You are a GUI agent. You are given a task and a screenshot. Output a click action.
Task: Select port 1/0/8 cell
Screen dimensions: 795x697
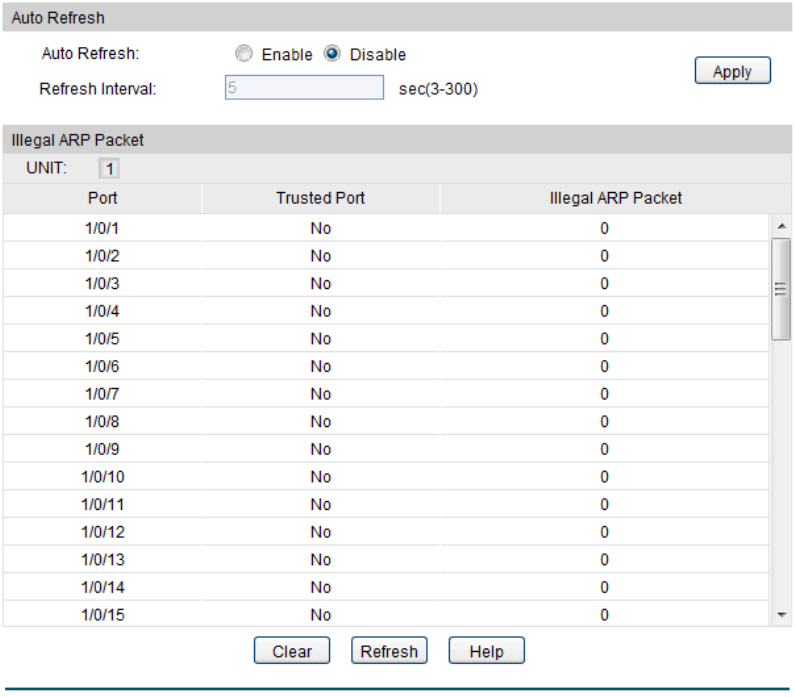(102, 422)
